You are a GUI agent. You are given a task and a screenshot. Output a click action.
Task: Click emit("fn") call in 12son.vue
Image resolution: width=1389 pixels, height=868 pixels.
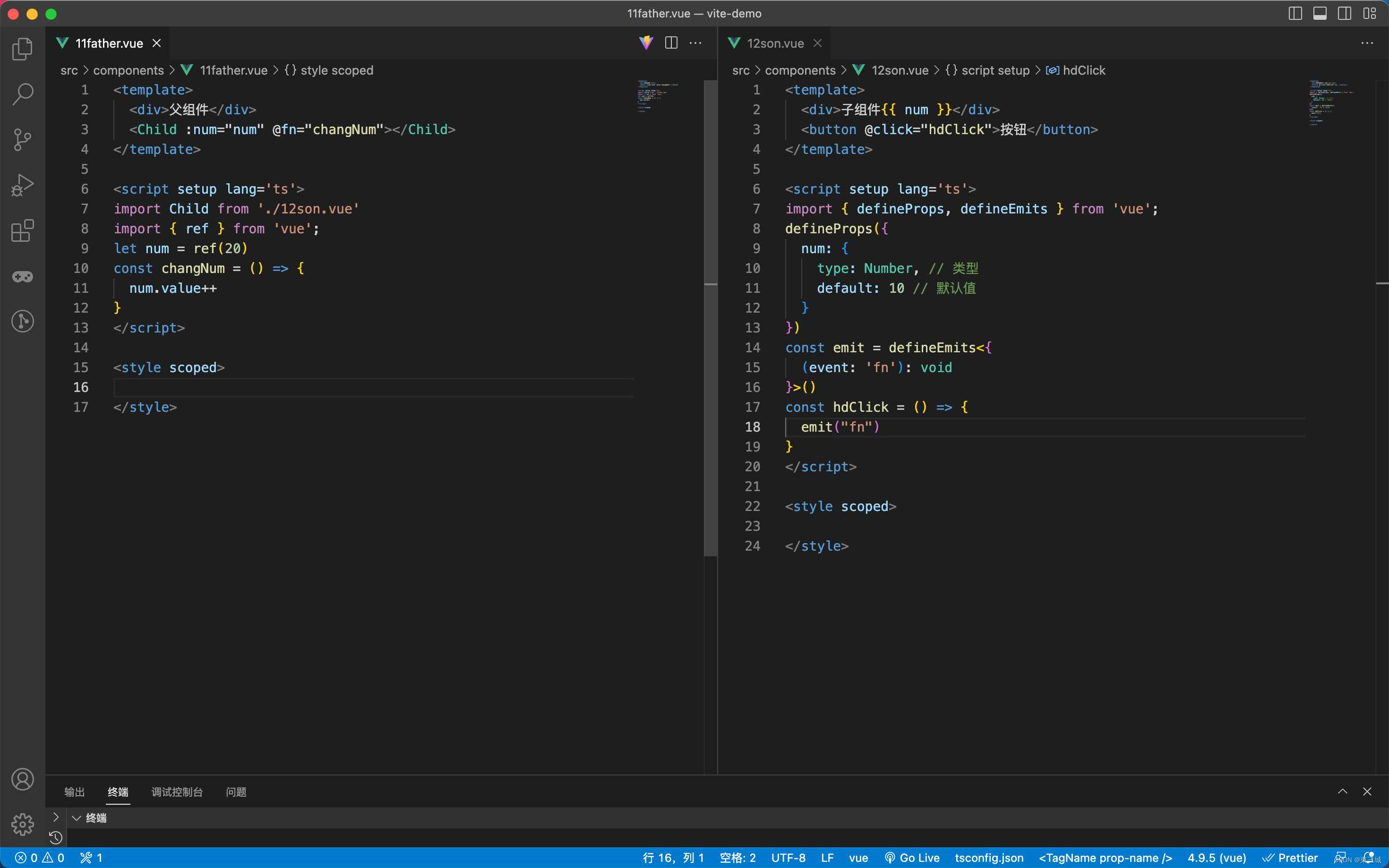840,427
